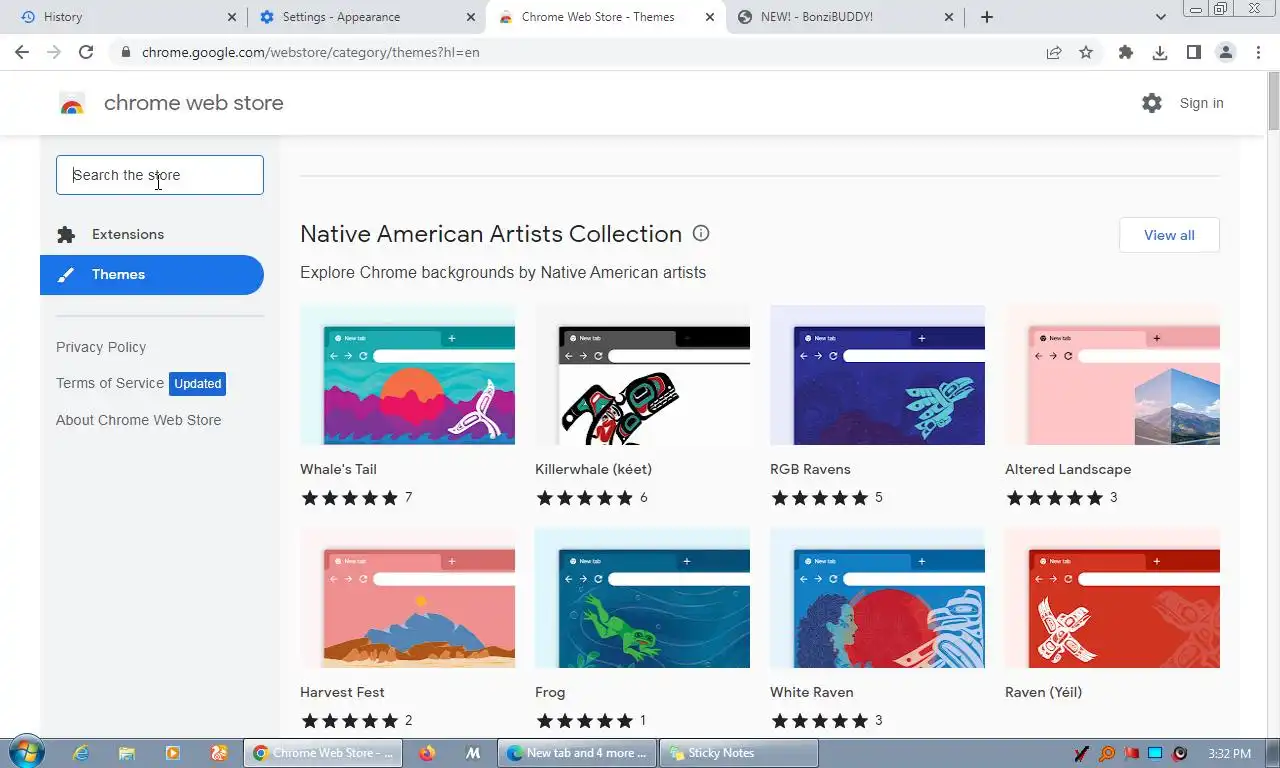Image resolution: width=1280 pixels, height=768 pixels.
Task: Close the Settings - Appearance tab
Action: pyautogui.click(x=471, y=17)
